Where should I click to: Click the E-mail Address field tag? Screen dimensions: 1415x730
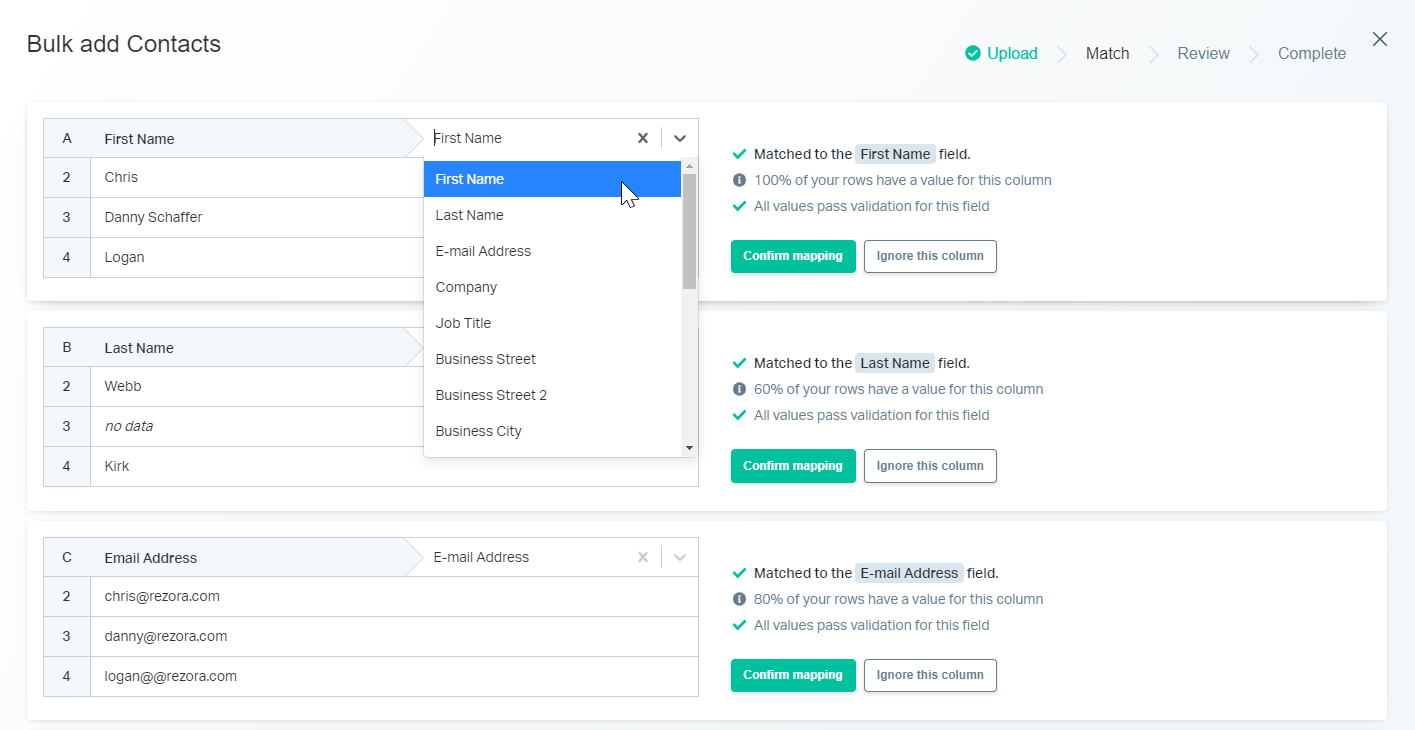909,573
